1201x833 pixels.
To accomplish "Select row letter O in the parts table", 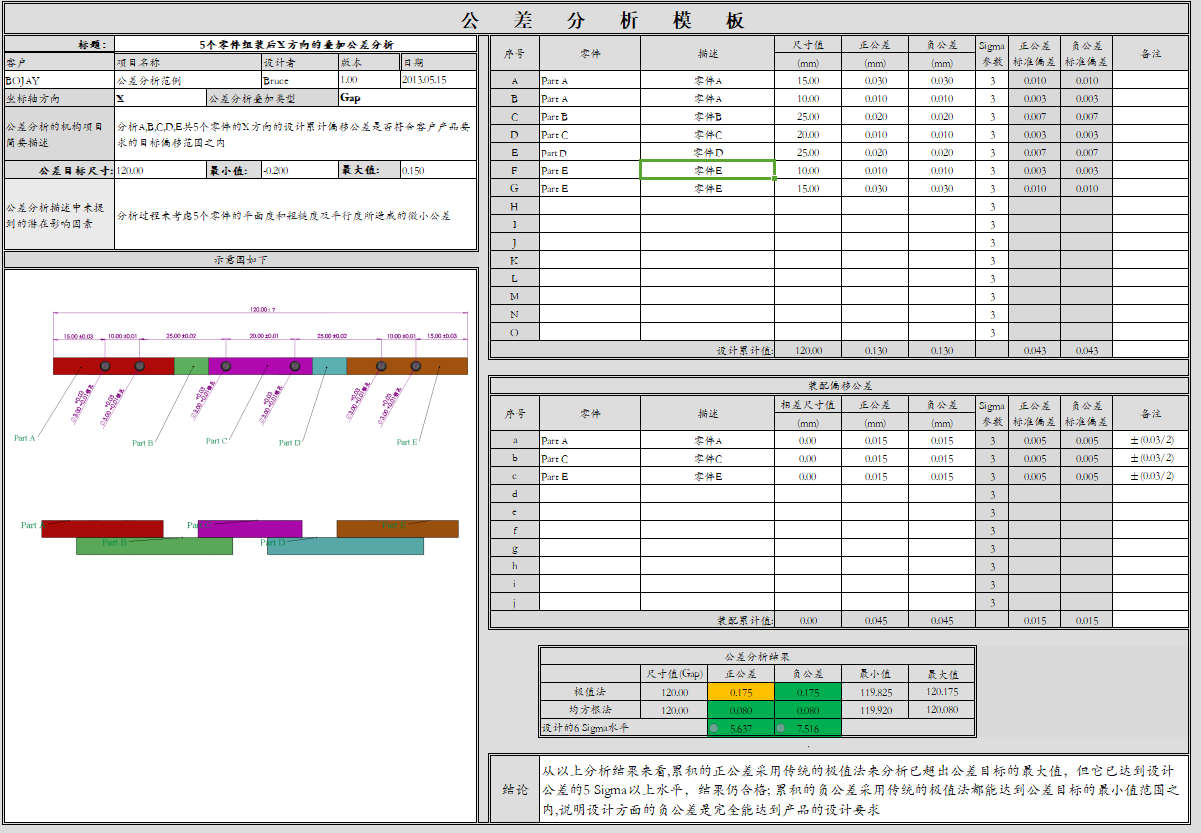I will tap(514, 332).
